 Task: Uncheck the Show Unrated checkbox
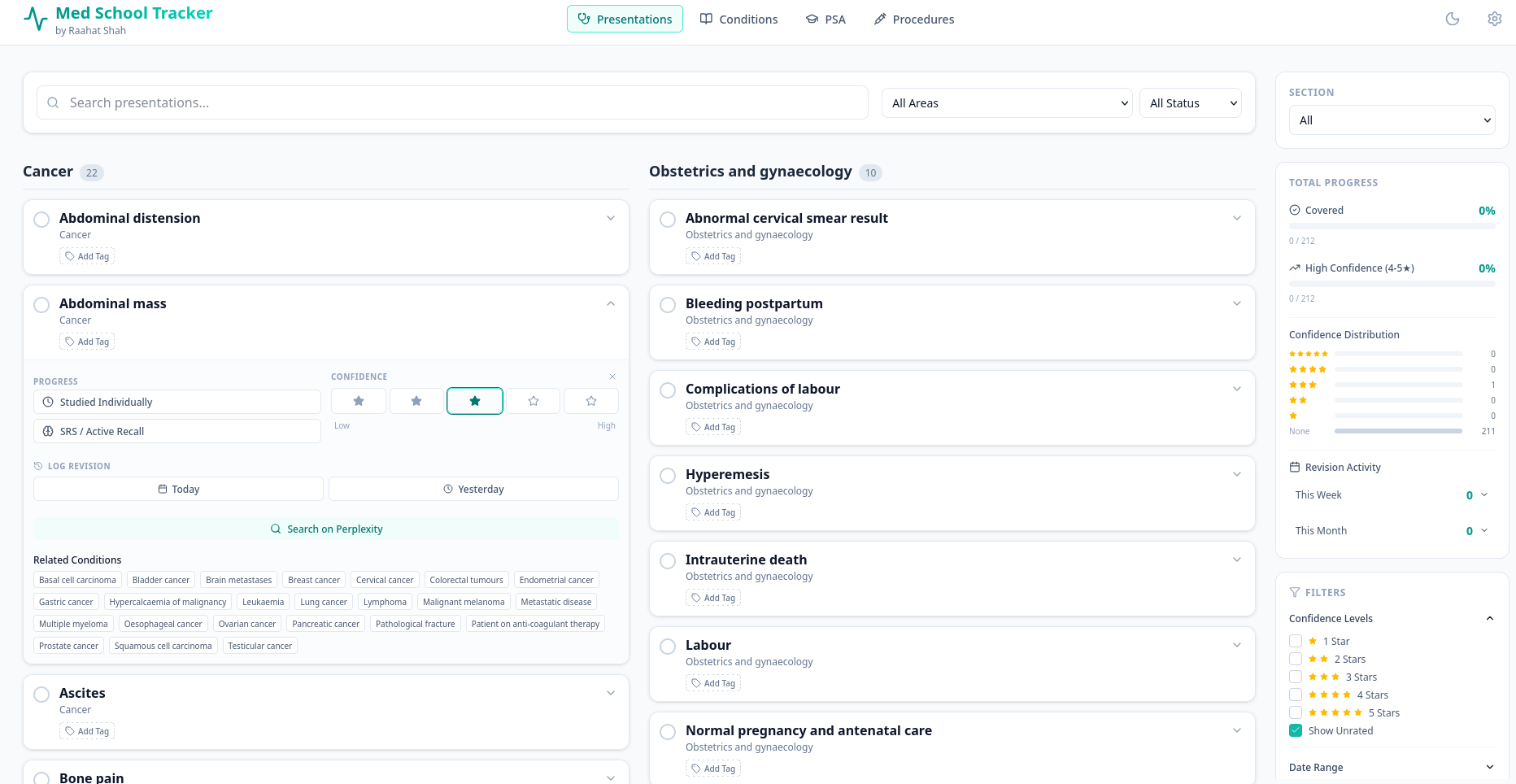point(1296,730)
